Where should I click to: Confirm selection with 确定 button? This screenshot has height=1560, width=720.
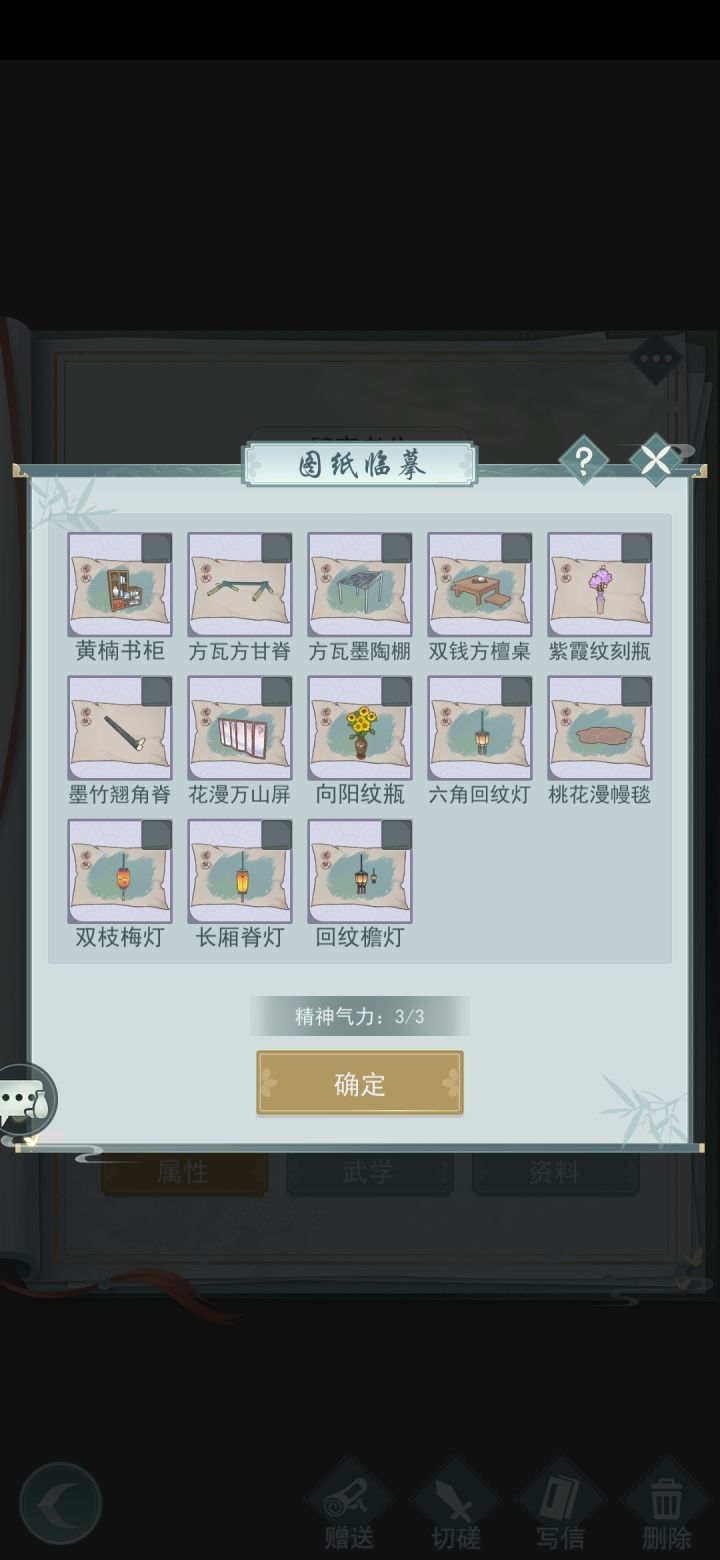tap(360, 1083)
